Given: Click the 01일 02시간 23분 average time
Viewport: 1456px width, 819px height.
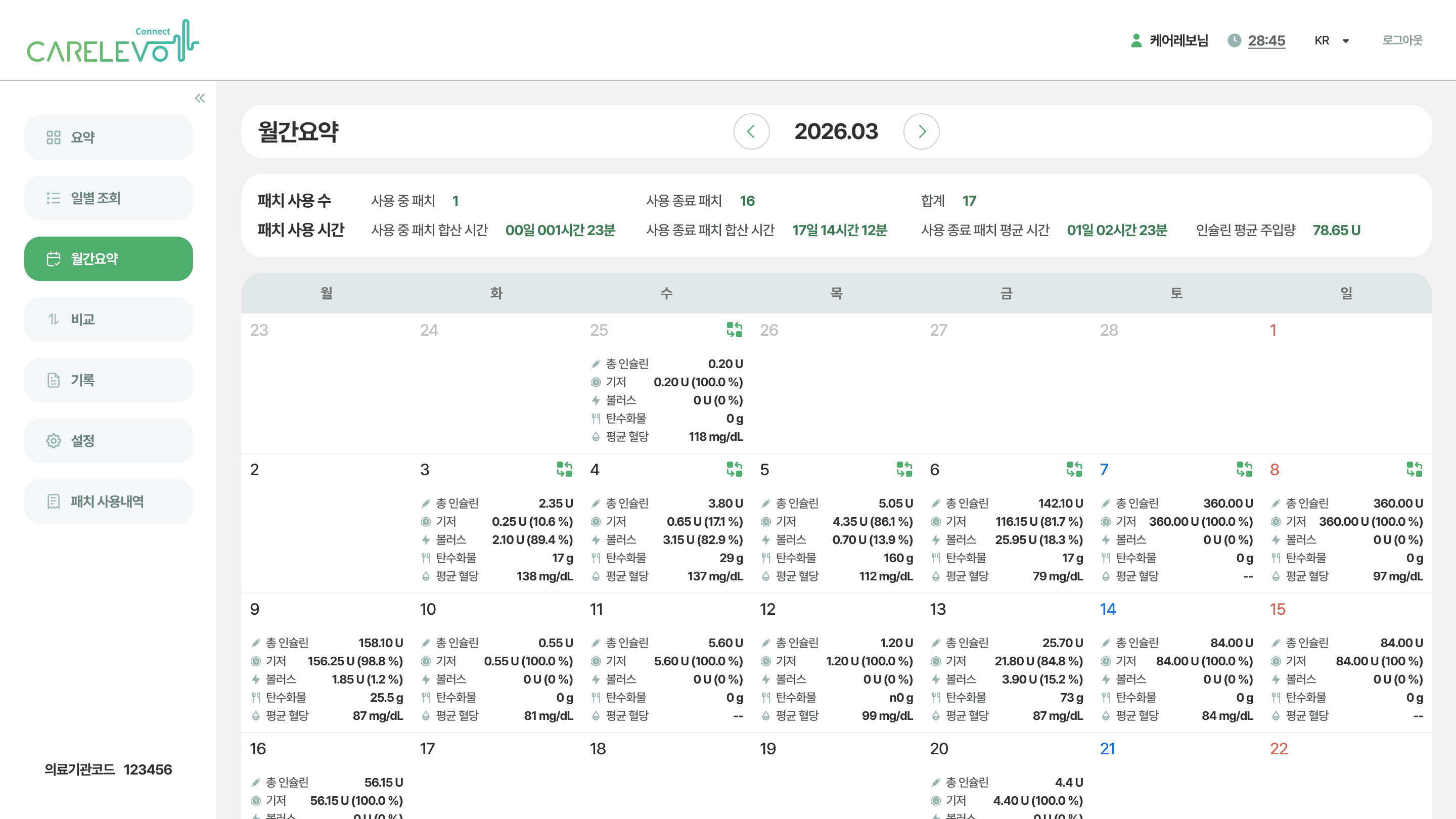Looking at the screenshot, I should [1117, 230].
